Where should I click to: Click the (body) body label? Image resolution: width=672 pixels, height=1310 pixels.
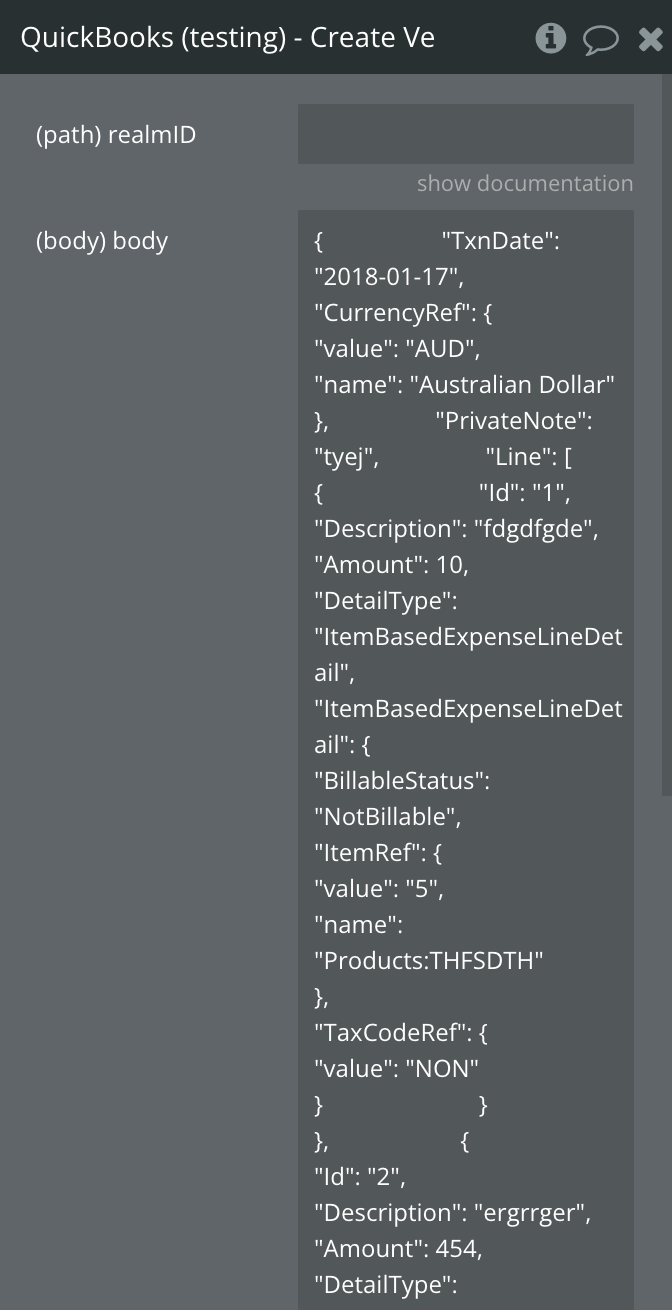point(102,241)
